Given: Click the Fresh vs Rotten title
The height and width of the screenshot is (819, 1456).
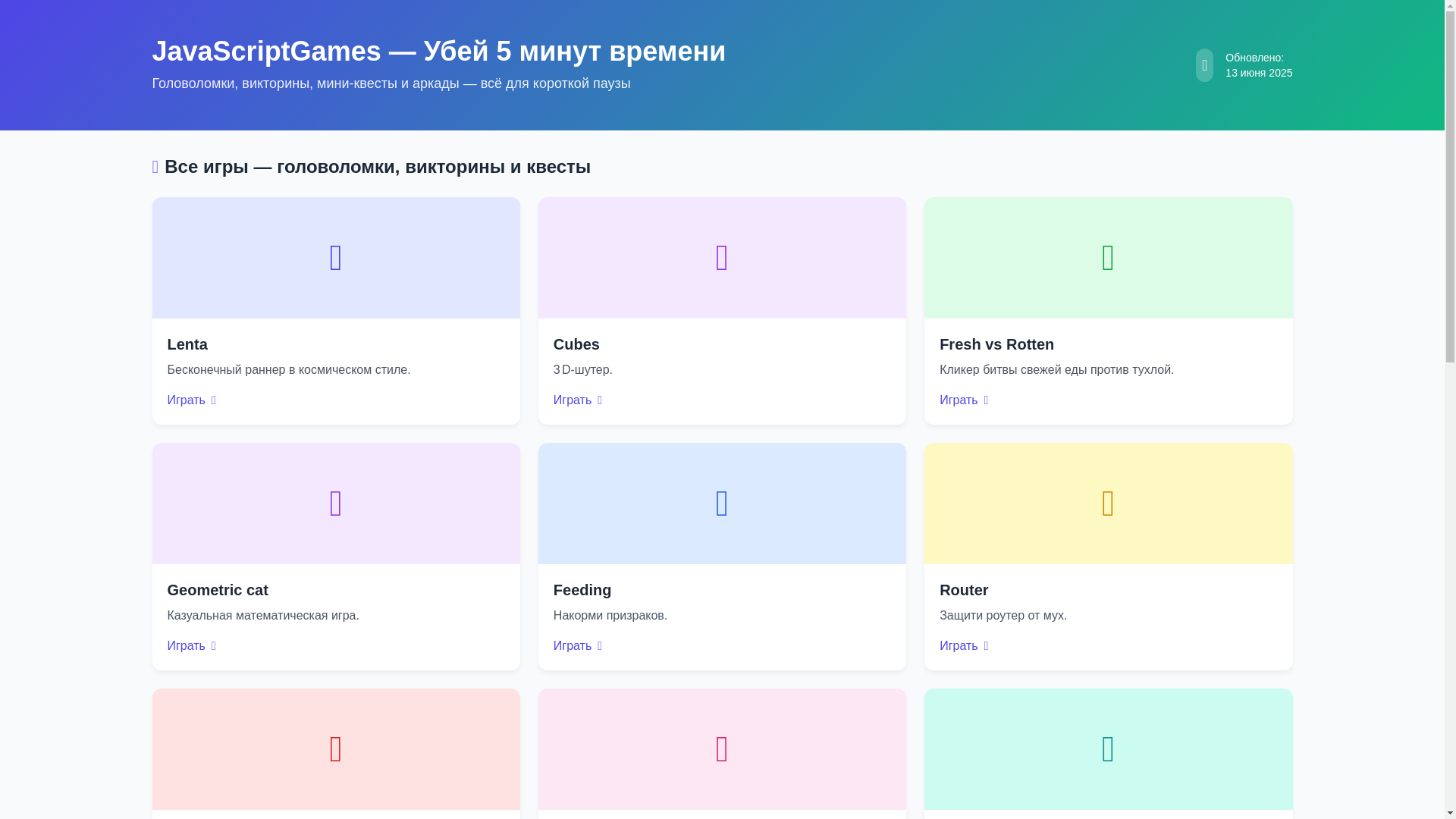Looking at the screenshot, I should coord(996,344).
